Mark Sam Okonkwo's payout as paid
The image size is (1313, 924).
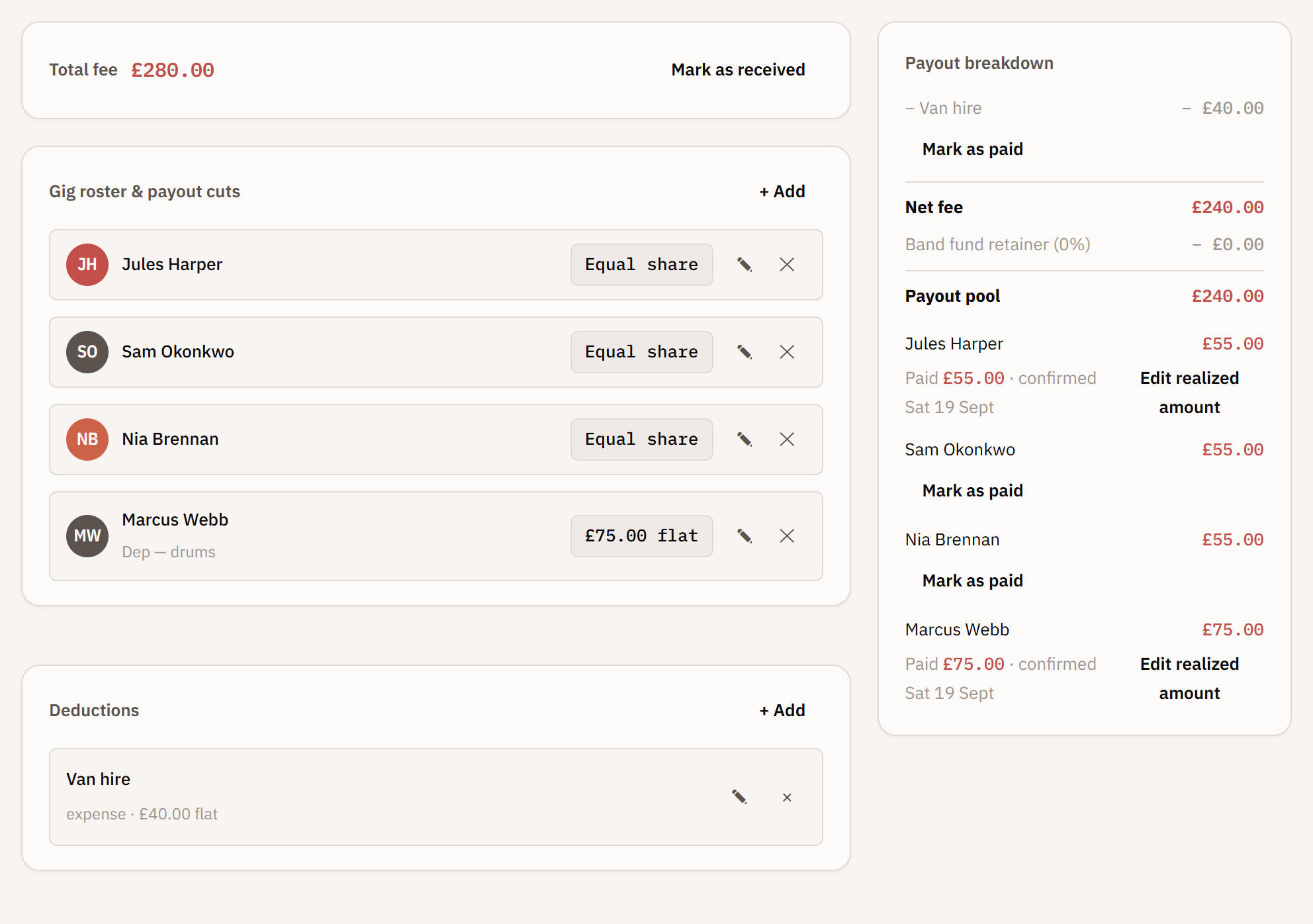pos(972,491)
